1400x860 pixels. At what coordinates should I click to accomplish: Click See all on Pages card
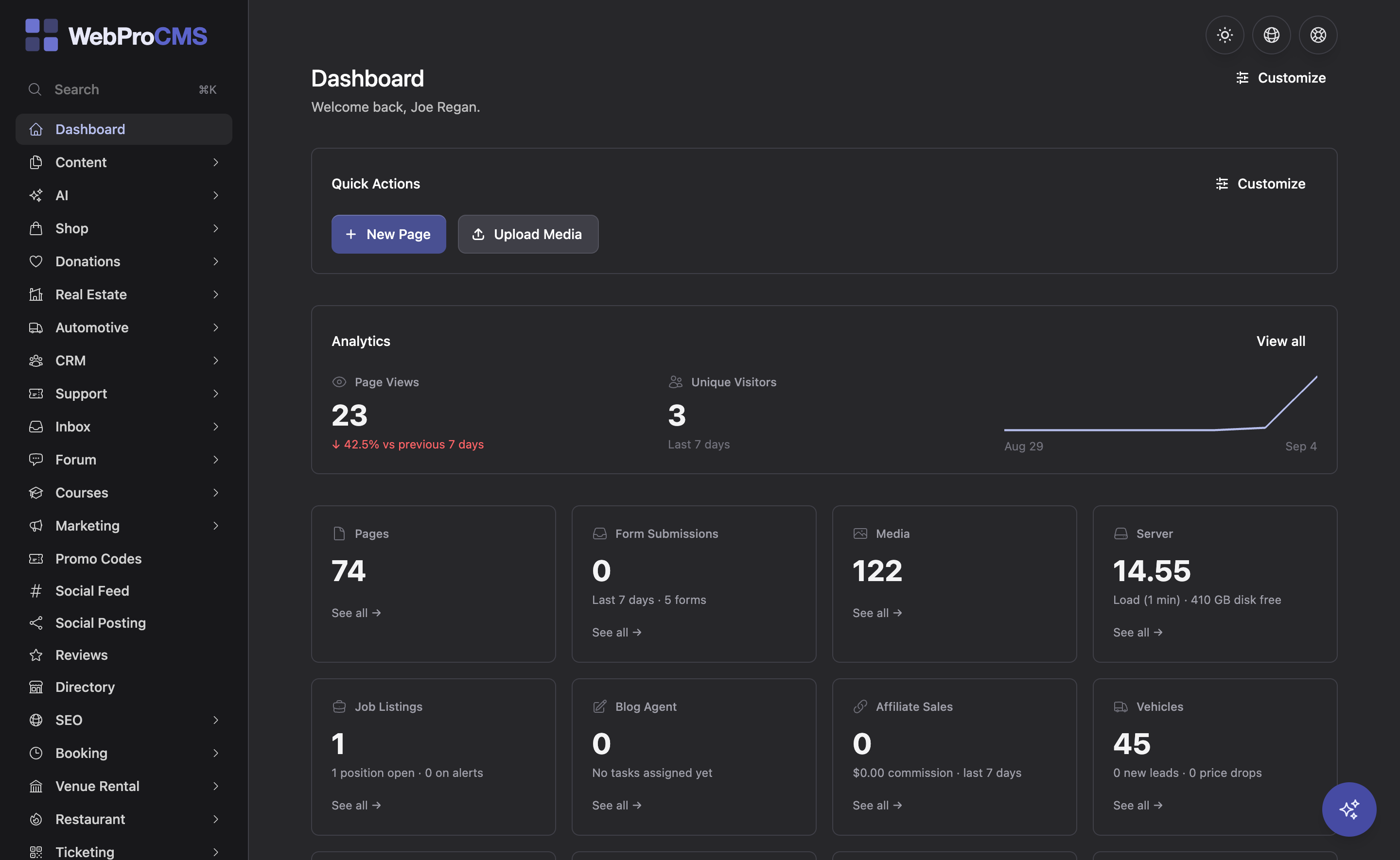[x=356, y=613]
